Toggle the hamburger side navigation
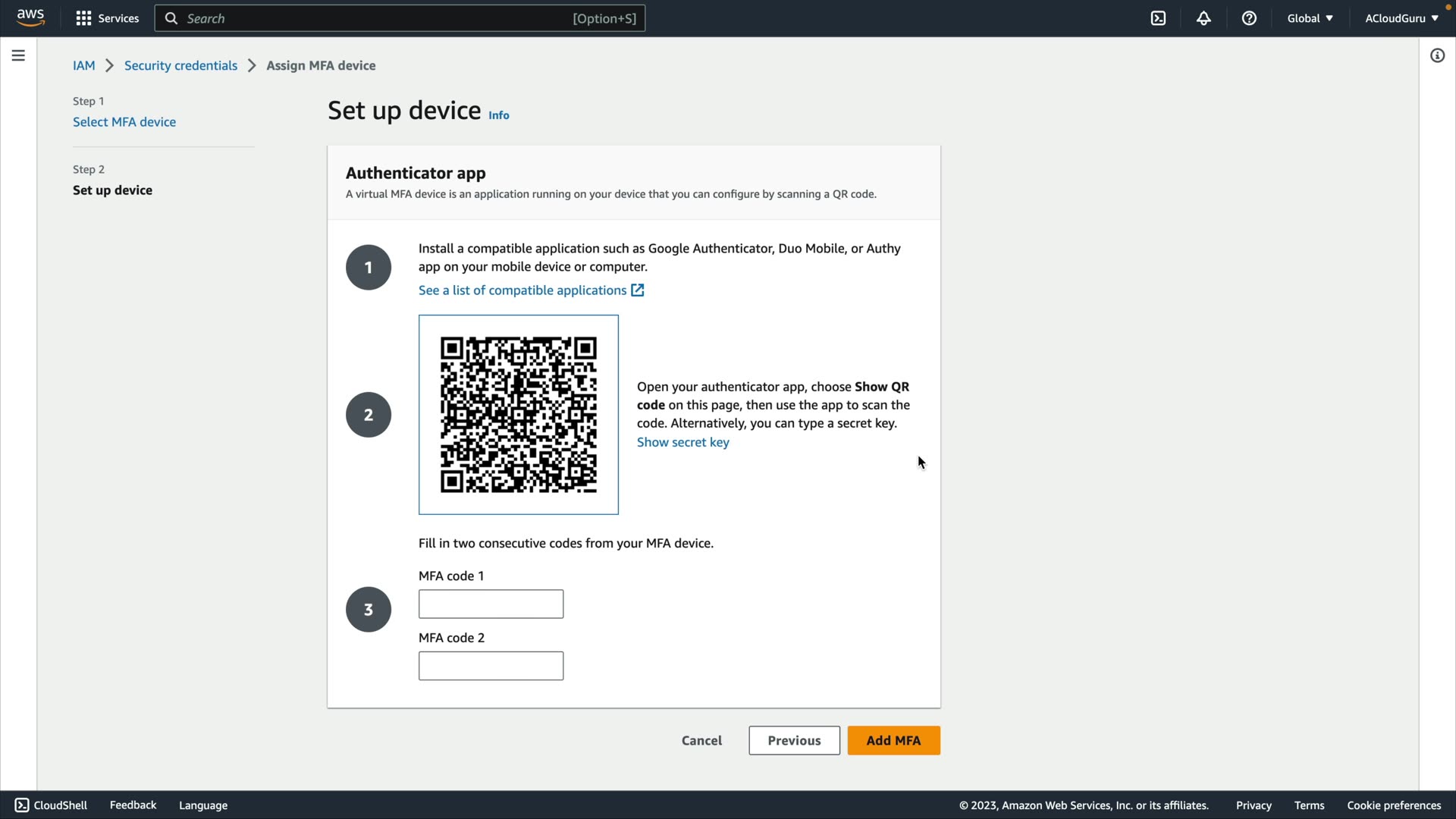 (18, 55)
